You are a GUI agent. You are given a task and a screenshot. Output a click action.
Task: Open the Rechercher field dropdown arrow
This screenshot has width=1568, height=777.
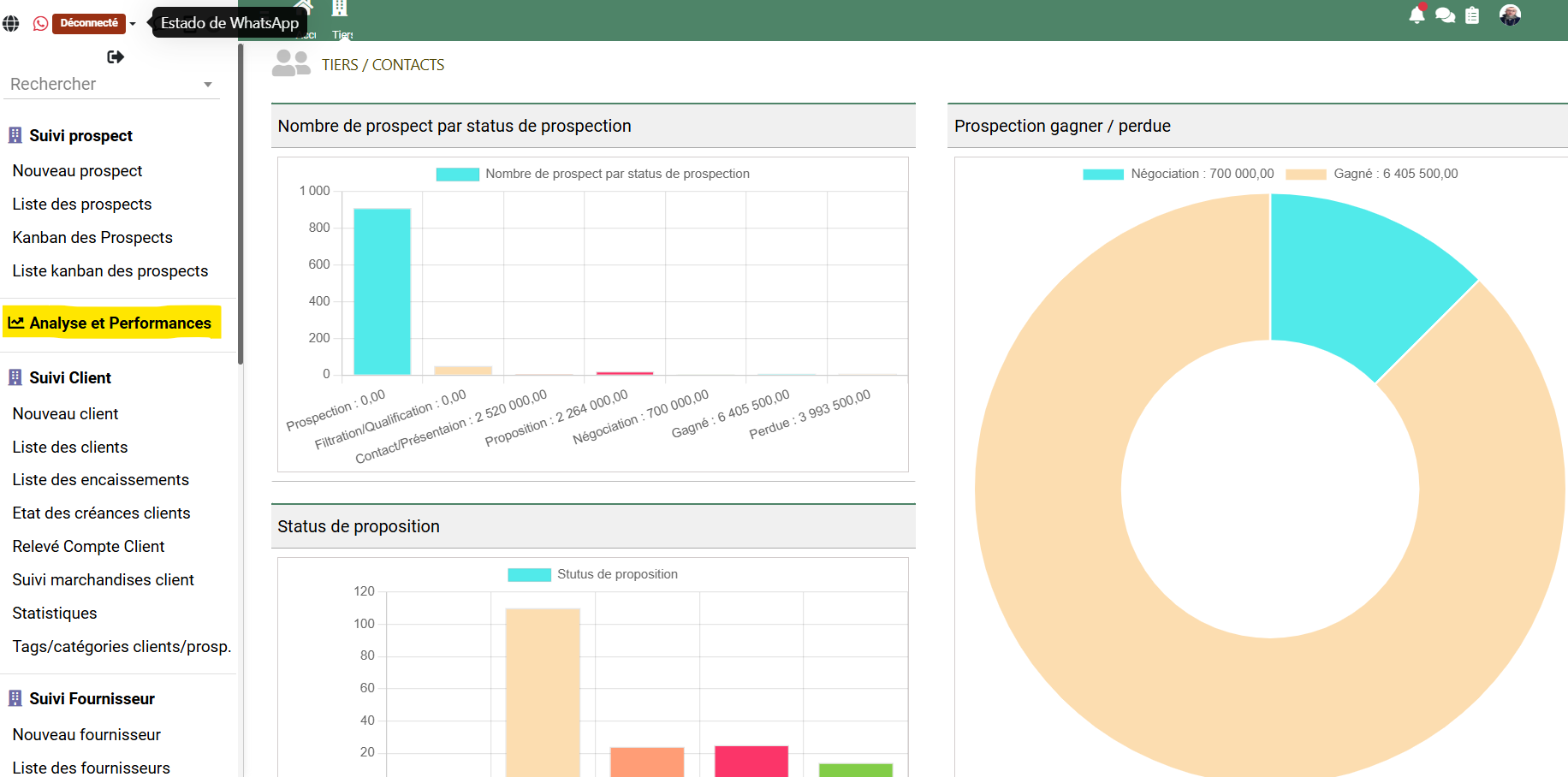208,85
